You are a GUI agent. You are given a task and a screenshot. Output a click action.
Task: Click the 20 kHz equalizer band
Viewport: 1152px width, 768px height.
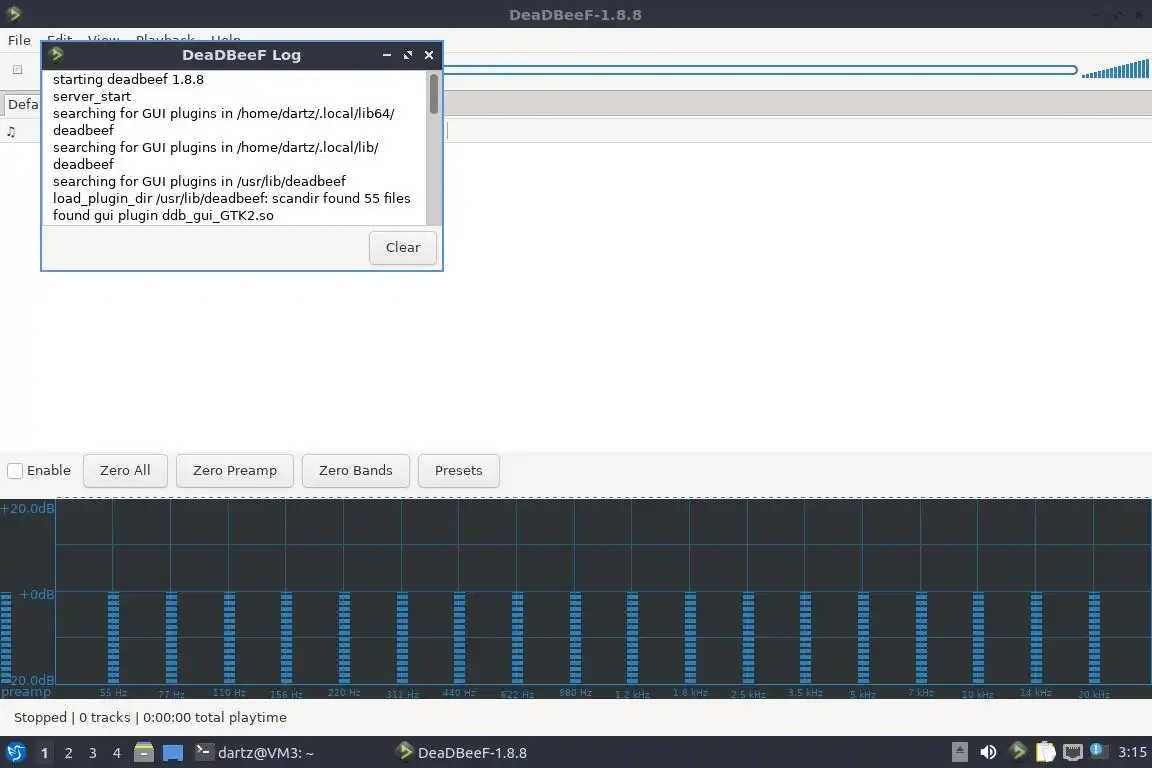pyautogui.click(x=1094, y=638)
